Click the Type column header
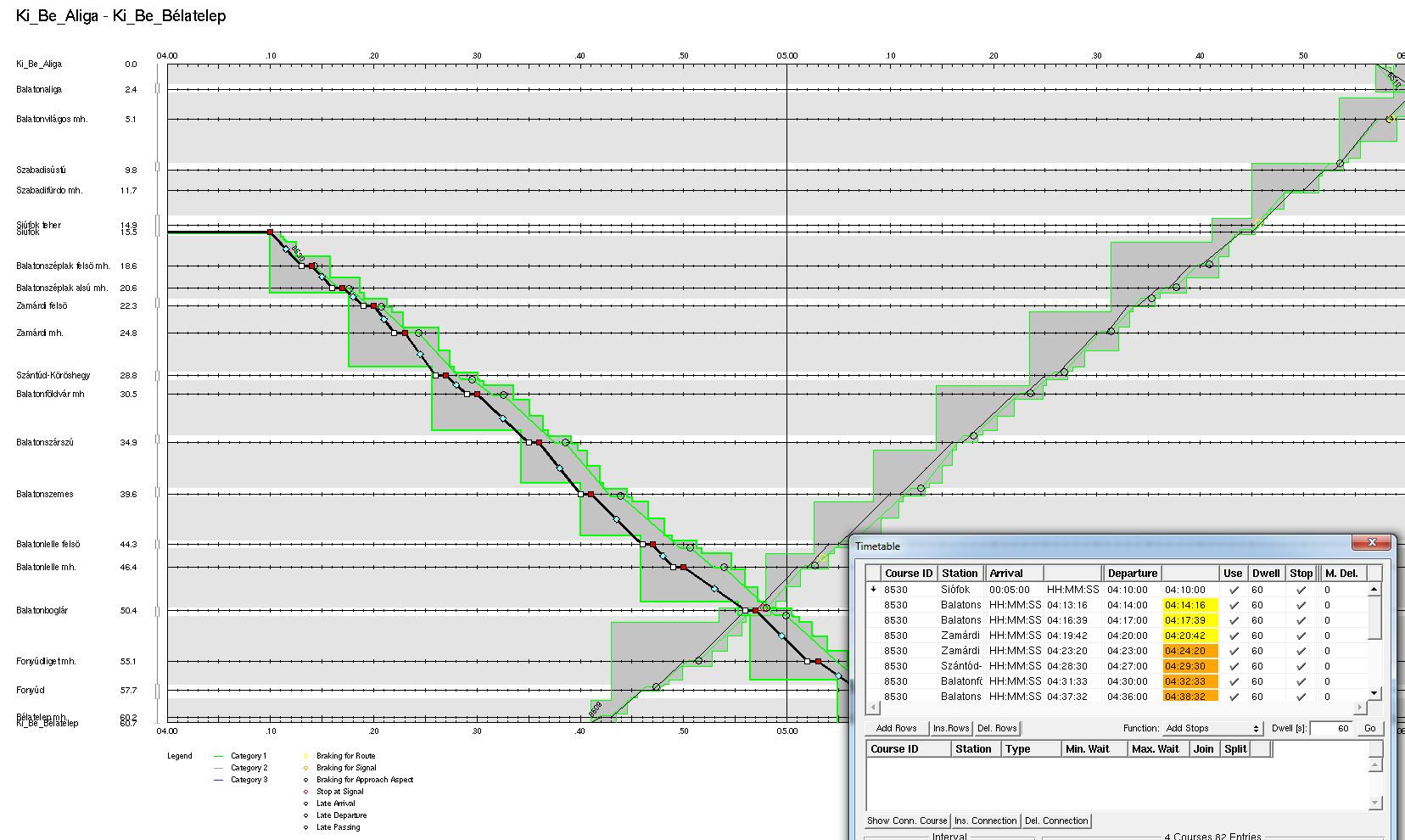The width and height of the screenshot is (1405, 840). click(1031, 748)
